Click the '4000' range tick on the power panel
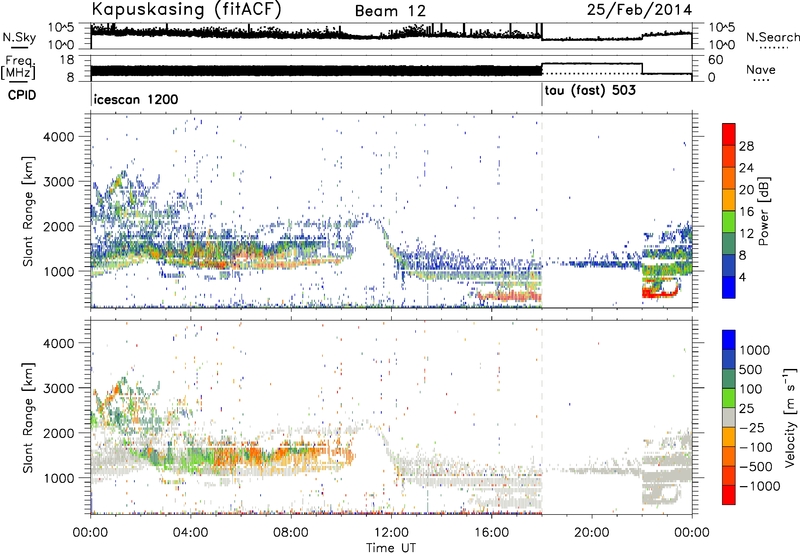Image resolution: width=800 pixels, height=554 pixels. [x=58, y=137]
